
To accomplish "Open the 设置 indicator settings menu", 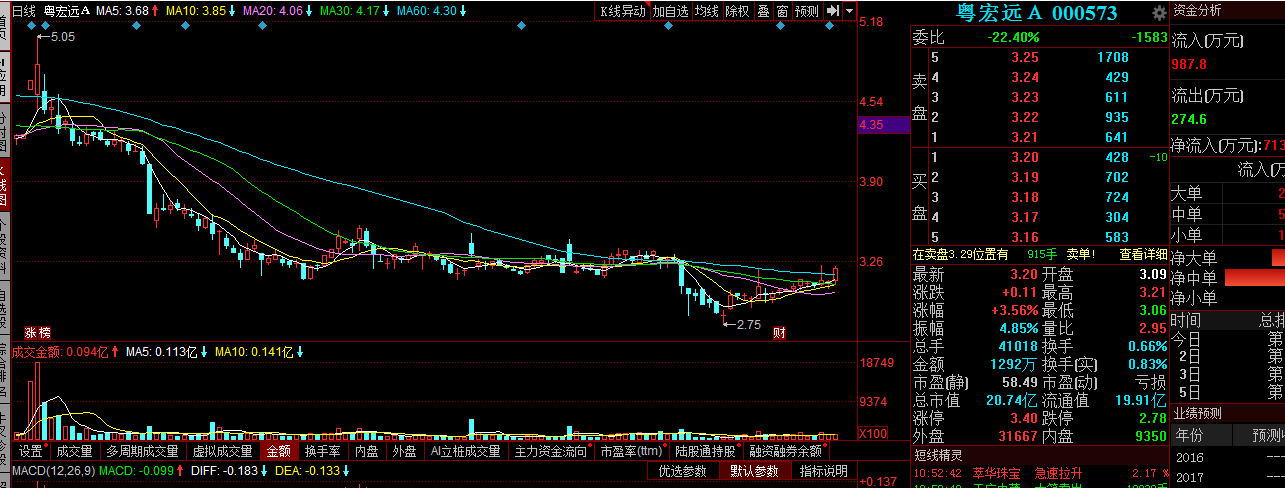I will coord(31,451).
